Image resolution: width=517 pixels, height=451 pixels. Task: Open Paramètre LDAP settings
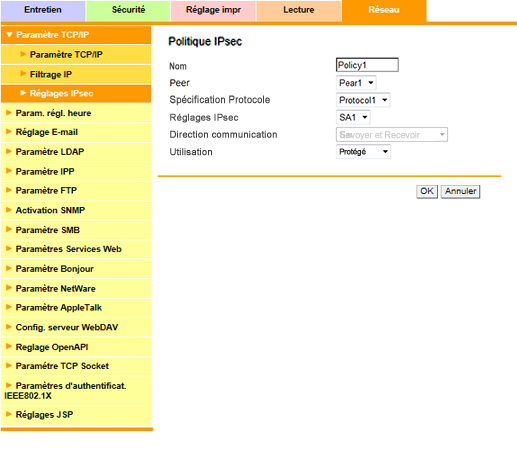click(x=76, y=152)
